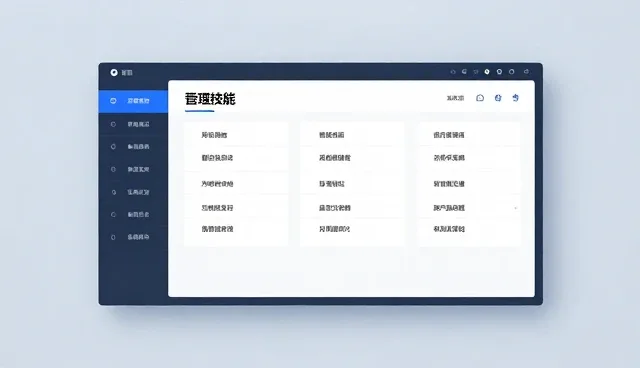Open the first row in the right card
This screenshot has height=368, width=640.
469,135
